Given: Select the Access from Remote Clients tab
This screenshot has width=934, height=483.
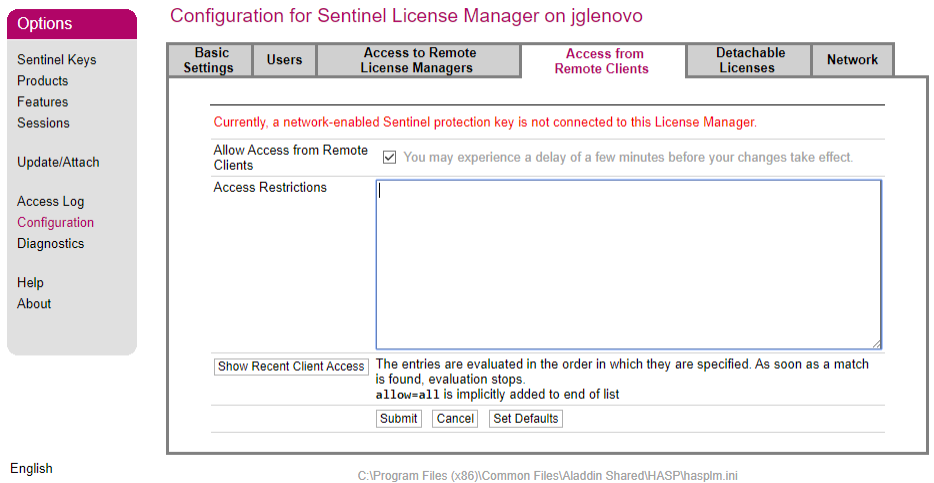Looking at the screenshot, I should 602,61.
